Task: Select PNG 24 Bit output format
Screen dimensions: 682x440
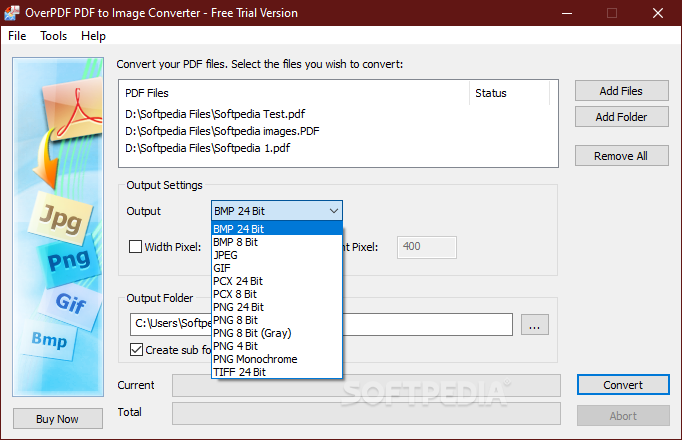Action: pyautogui.click(x=277, y=307)
